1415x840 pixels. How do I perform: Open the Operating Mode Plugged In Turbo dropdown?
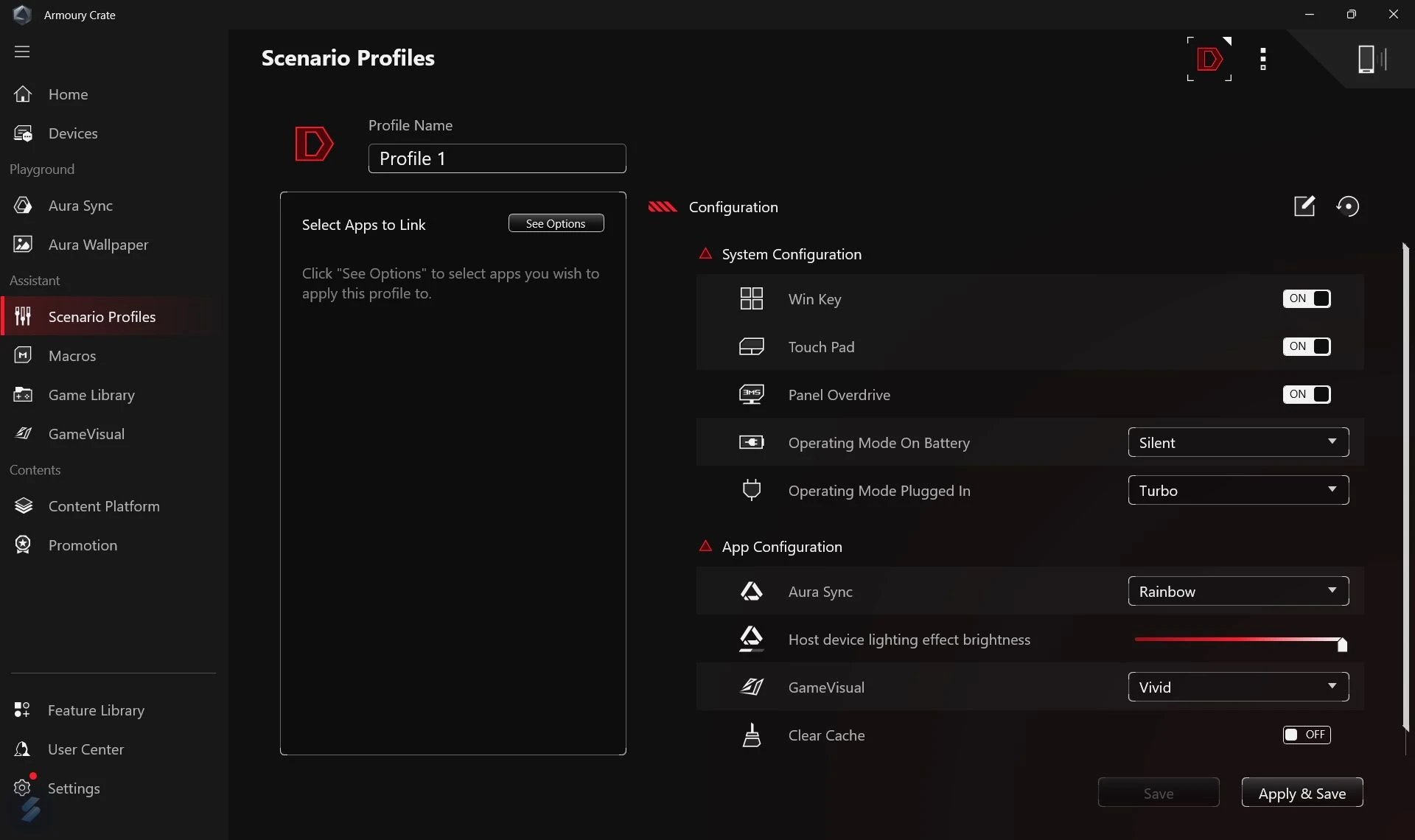tap(1238, 490)
